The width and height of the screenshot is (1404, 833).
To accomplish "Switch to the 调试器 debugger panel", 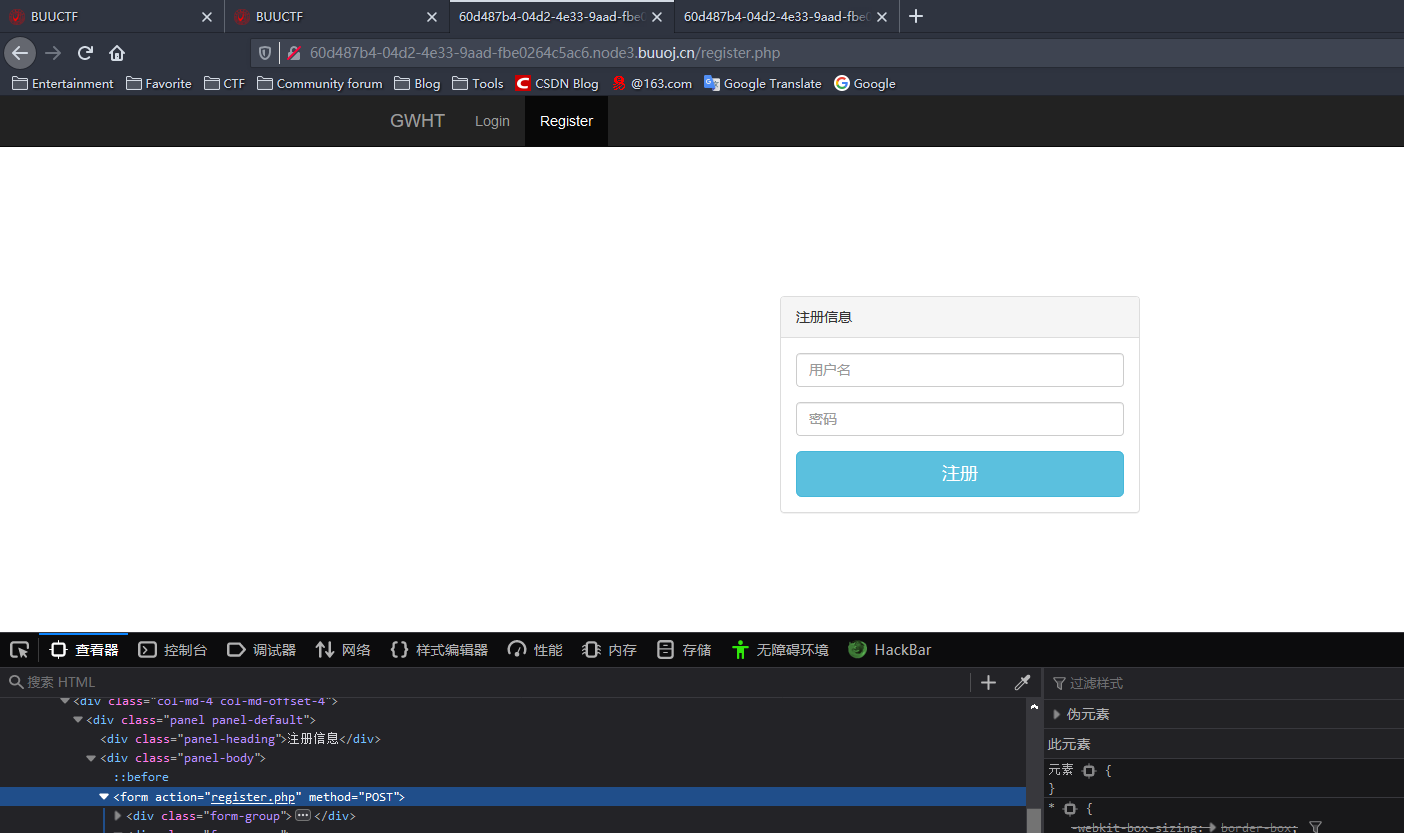I will pos(261,649).
